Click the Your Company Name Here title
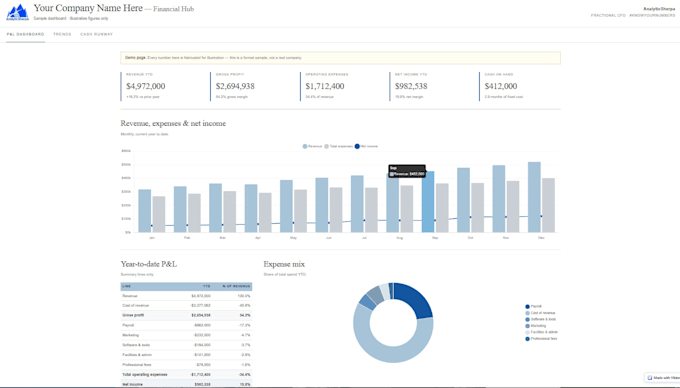The image size is (680, 388). click(88, 8)
